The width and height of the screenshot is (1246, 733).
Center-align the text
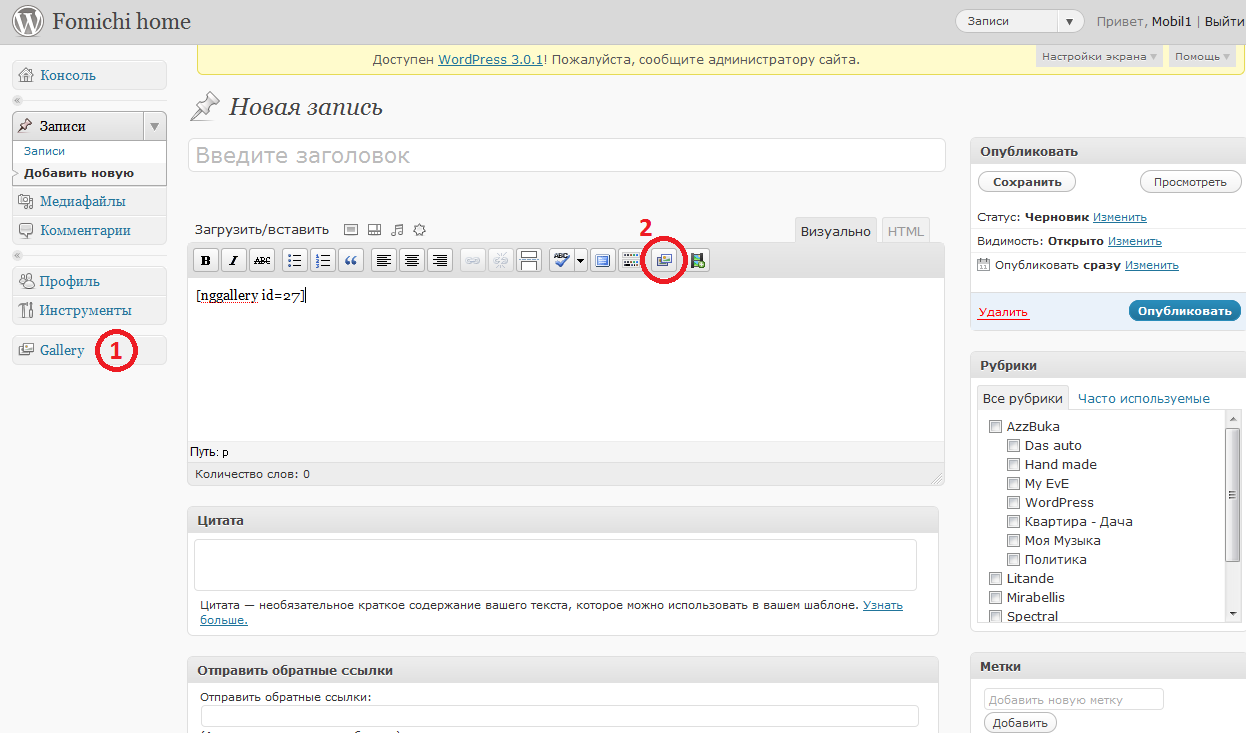pyautogui.click(x=412, y=260)
